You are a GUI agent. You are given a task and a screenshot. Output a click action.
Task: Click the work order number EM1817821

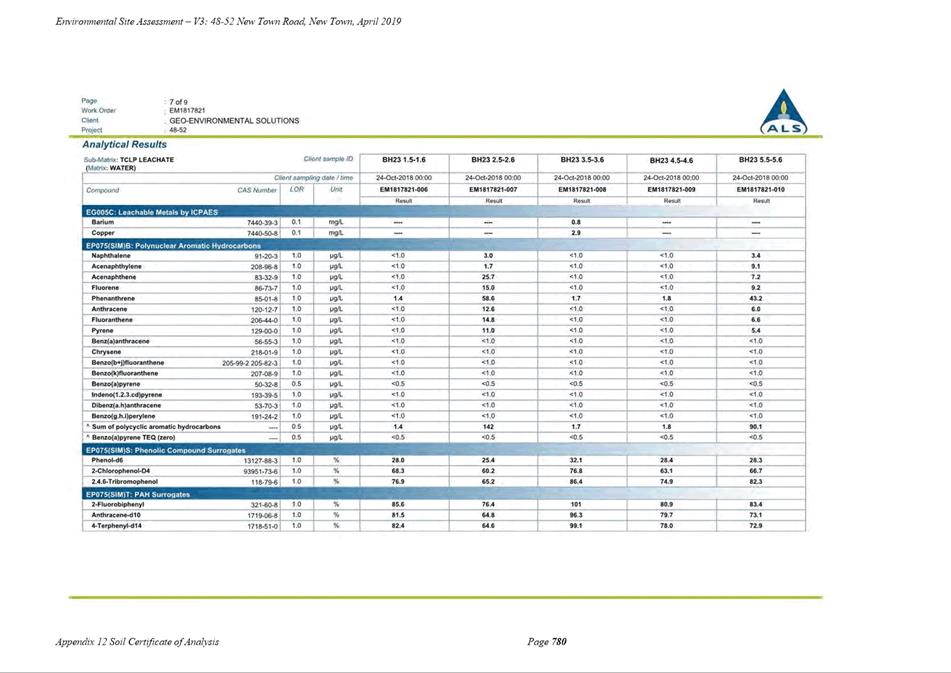(x=187, y=111)
